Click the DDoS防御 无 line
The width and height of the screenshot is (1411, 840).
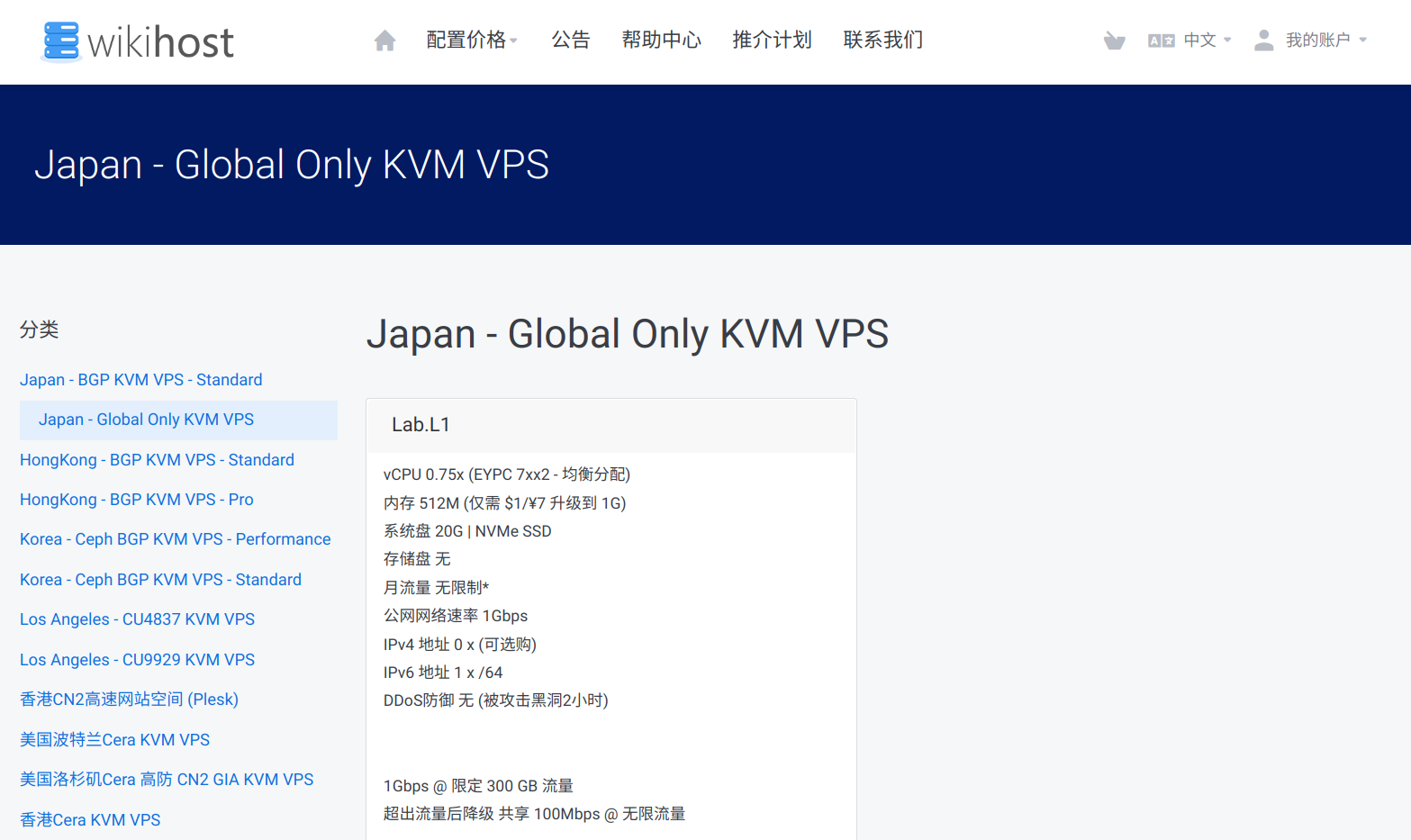coord(496,700)
